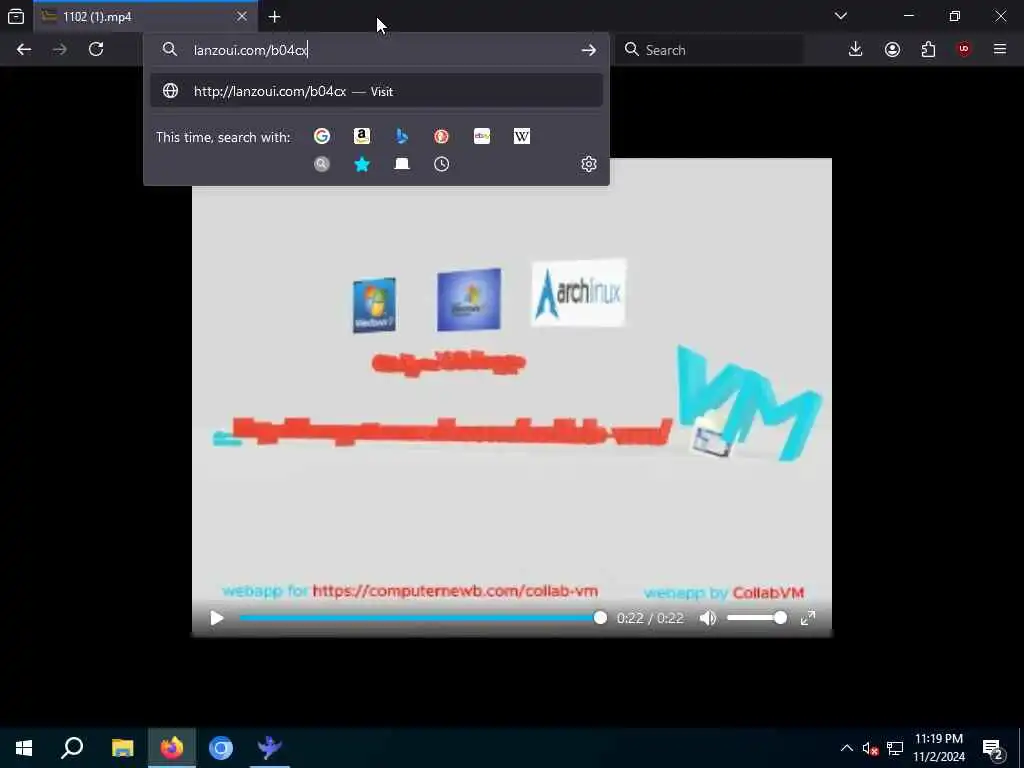This screenshot has height=768, width=1024.
Task: Open the notification center
Action: click(993, 748)
